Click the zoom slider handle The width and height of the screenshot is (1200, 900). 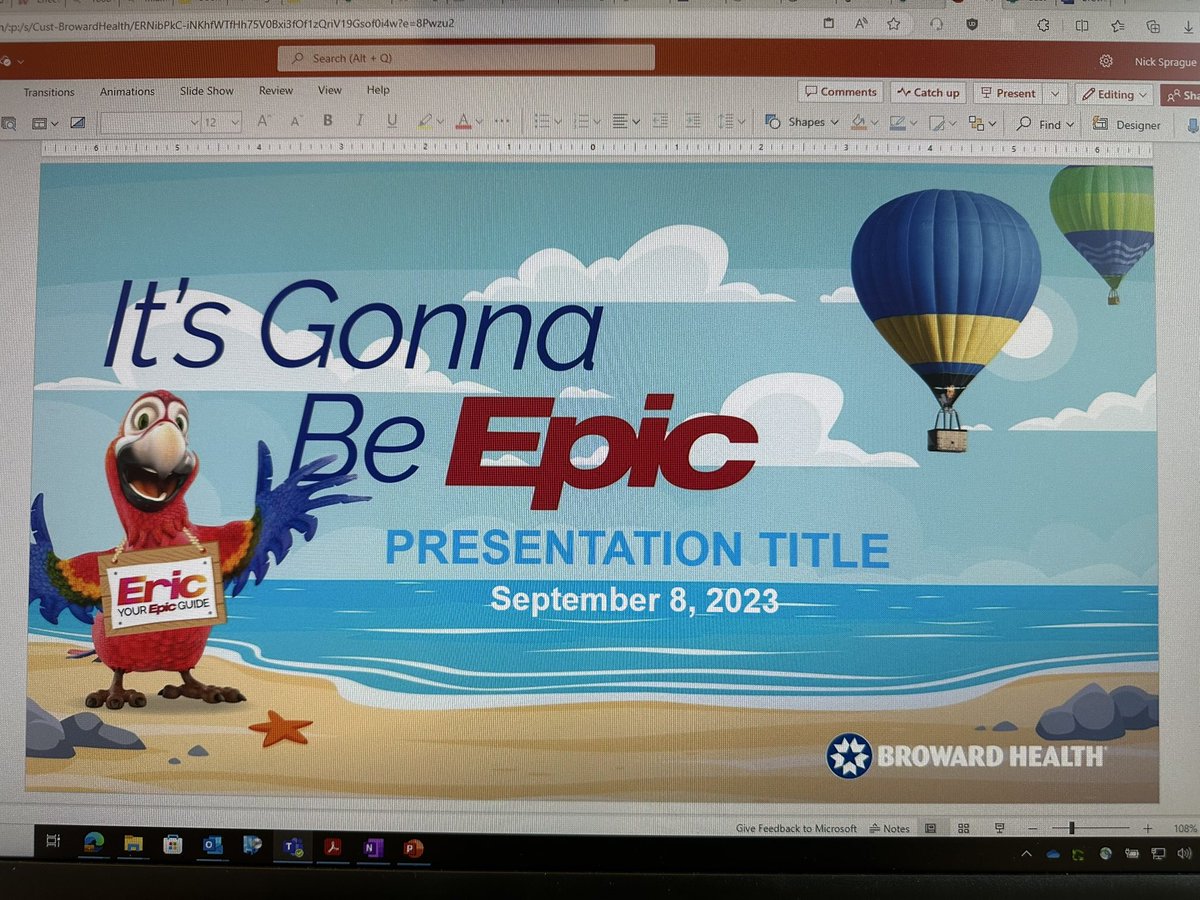click(1071, 828)
